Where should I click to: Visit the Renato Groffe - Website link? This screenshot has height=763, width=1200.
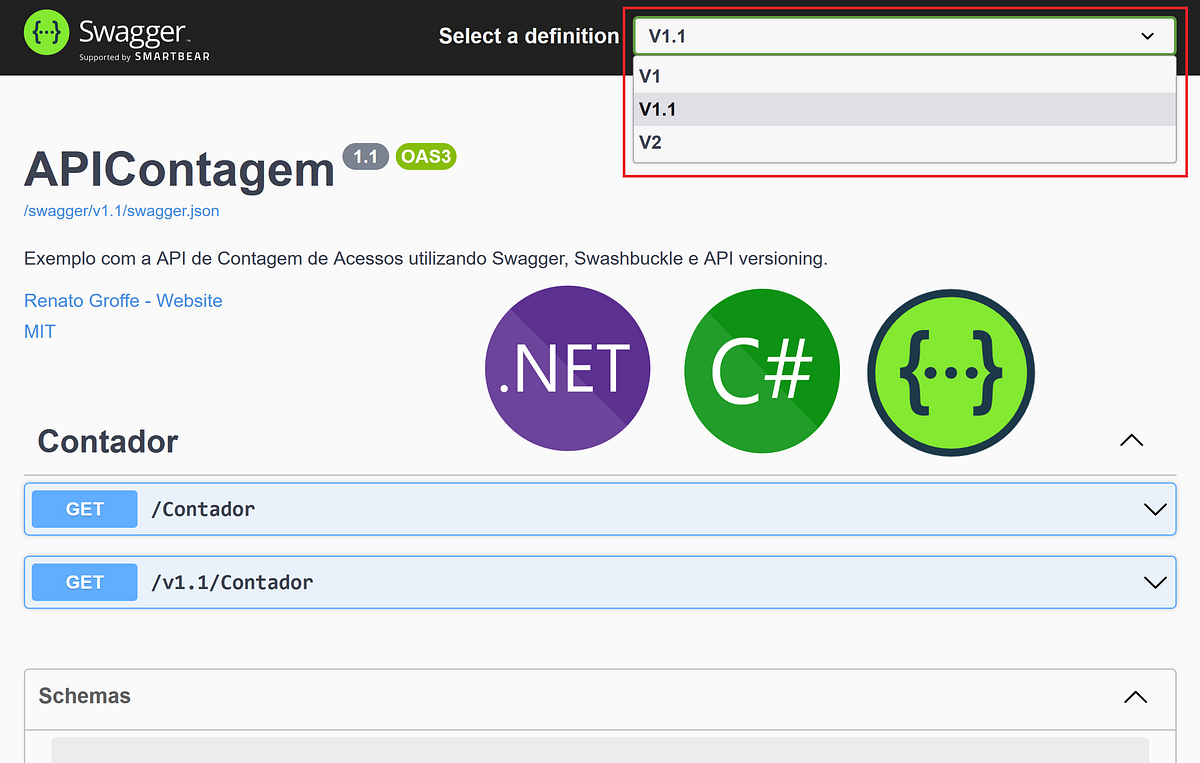click(123, 300)
